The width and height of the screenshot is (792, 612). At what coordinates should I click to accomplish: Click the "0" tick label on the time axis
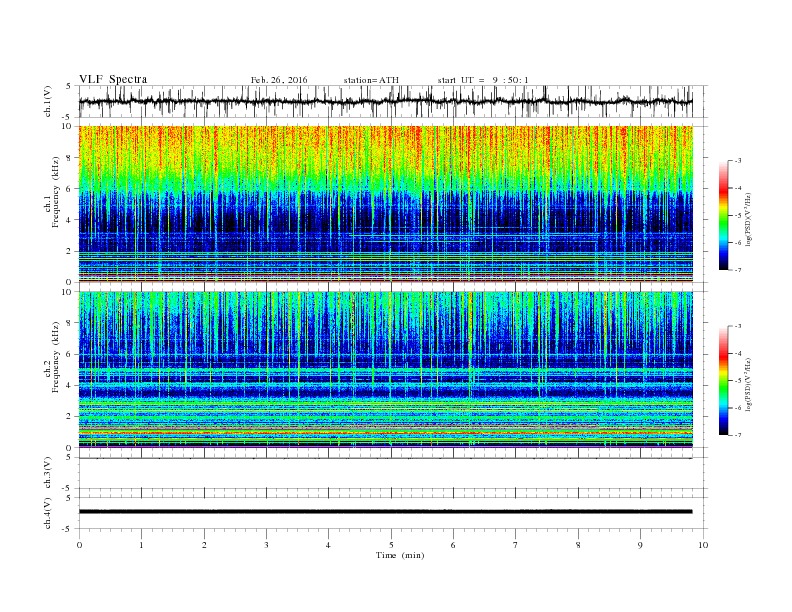79,545
